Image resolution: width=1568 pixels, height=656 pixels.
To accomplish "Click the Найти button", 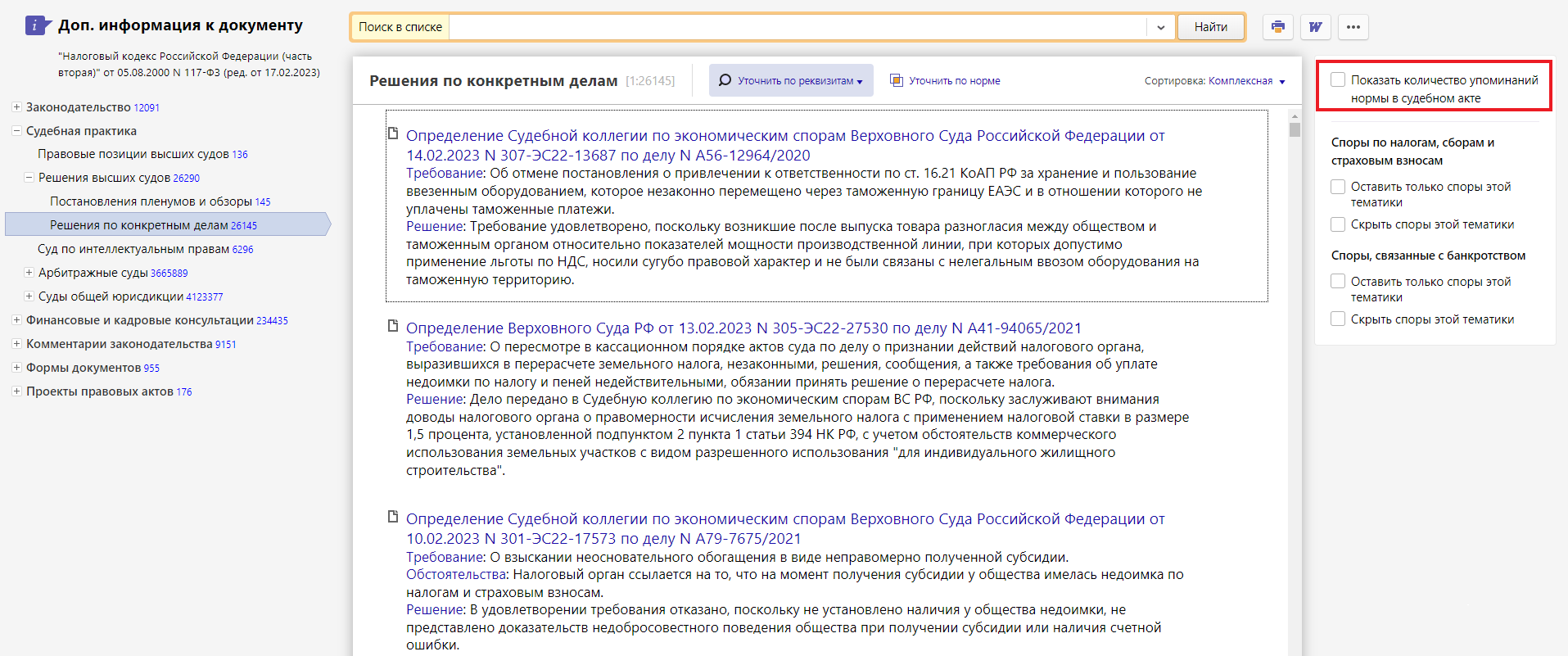I will [x=1210, y=27].
